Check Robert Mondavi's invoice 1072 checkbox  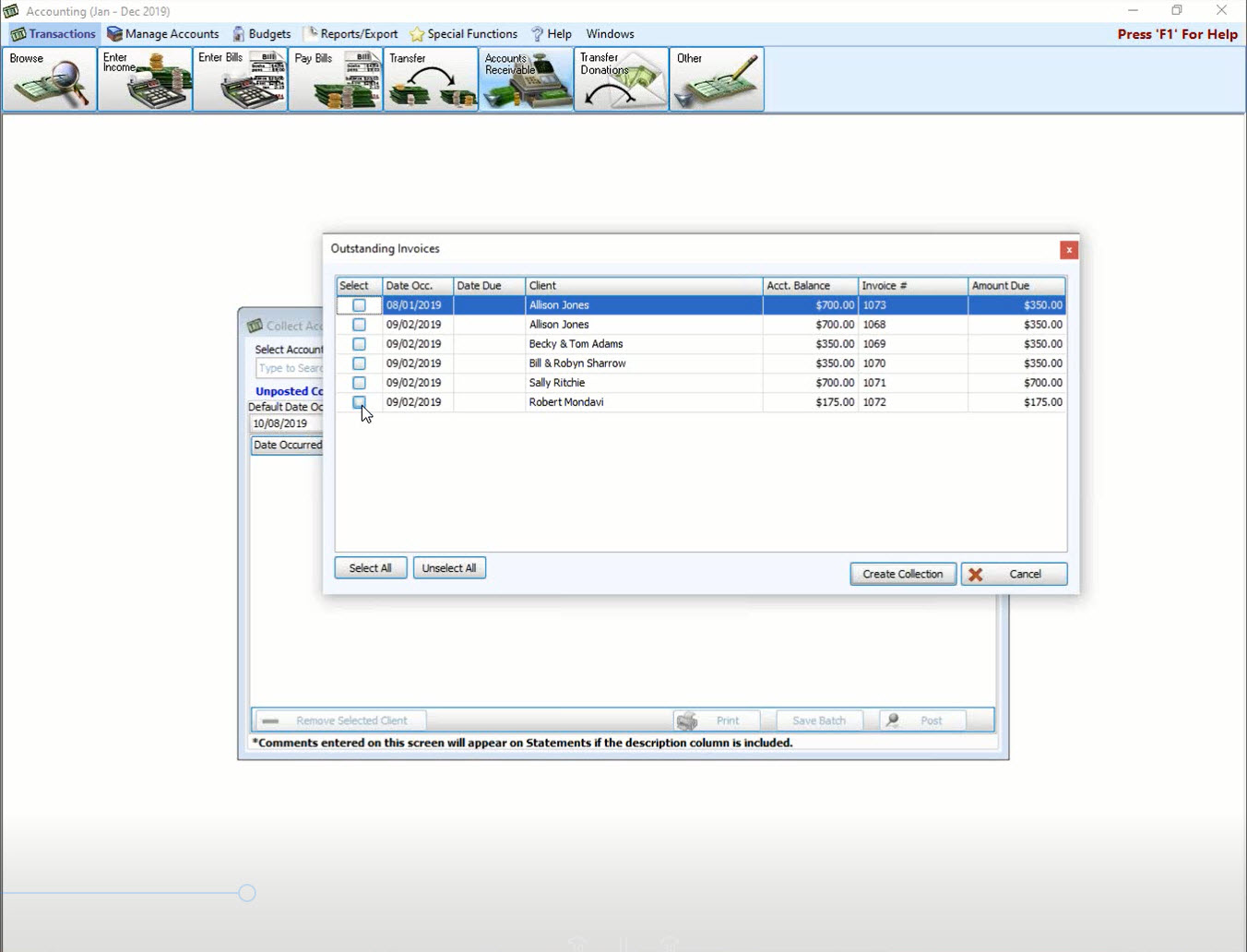coord(358,401)
